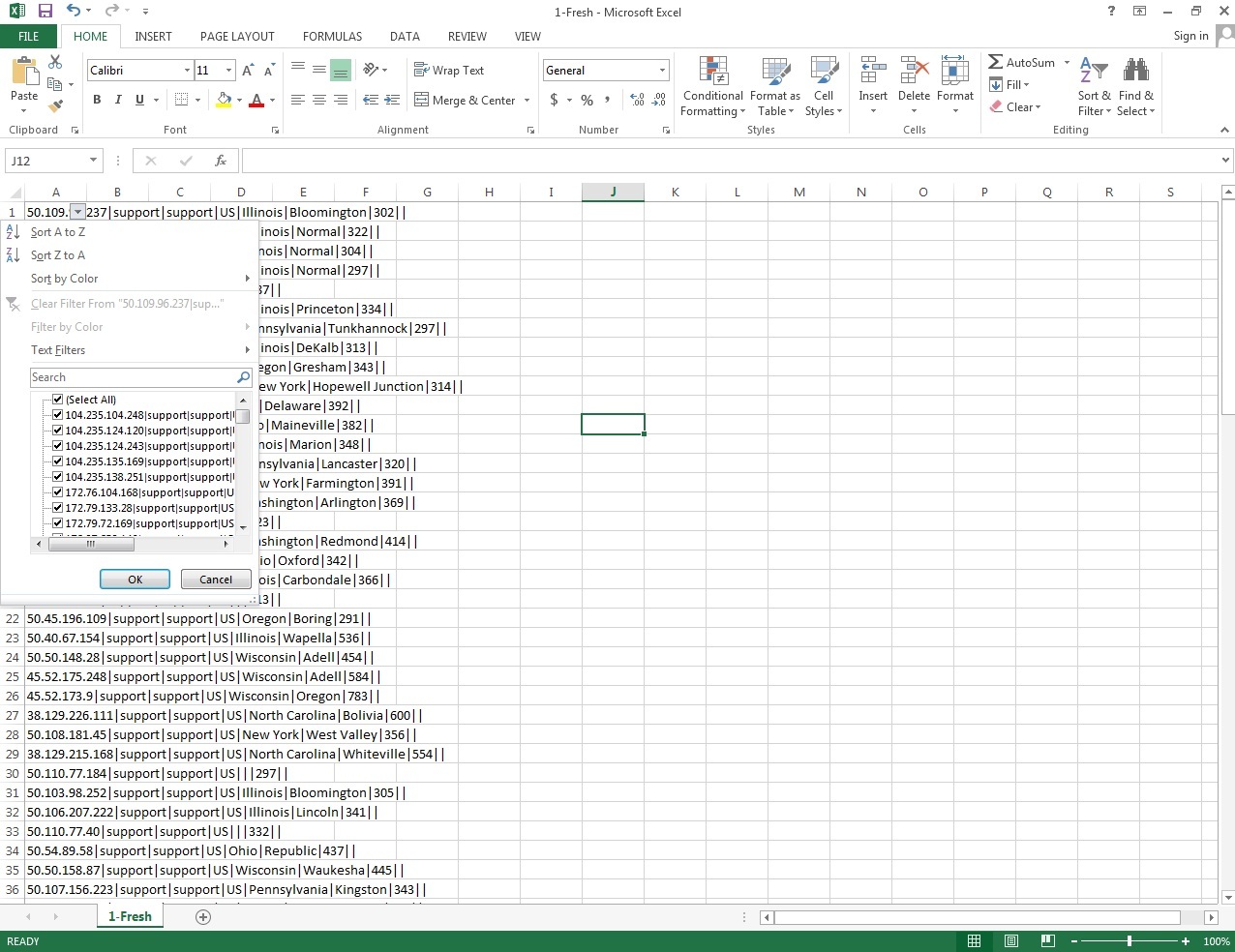Click the Save icon in quick access toolbar
1235x952 pixels.
[45, 12]
